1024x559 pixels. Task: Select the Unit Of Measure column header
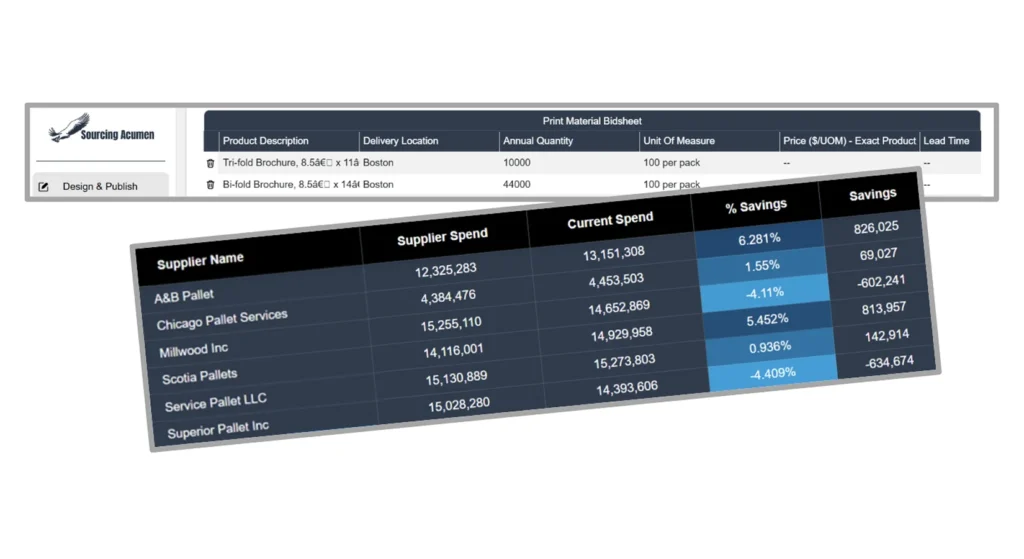709,141
